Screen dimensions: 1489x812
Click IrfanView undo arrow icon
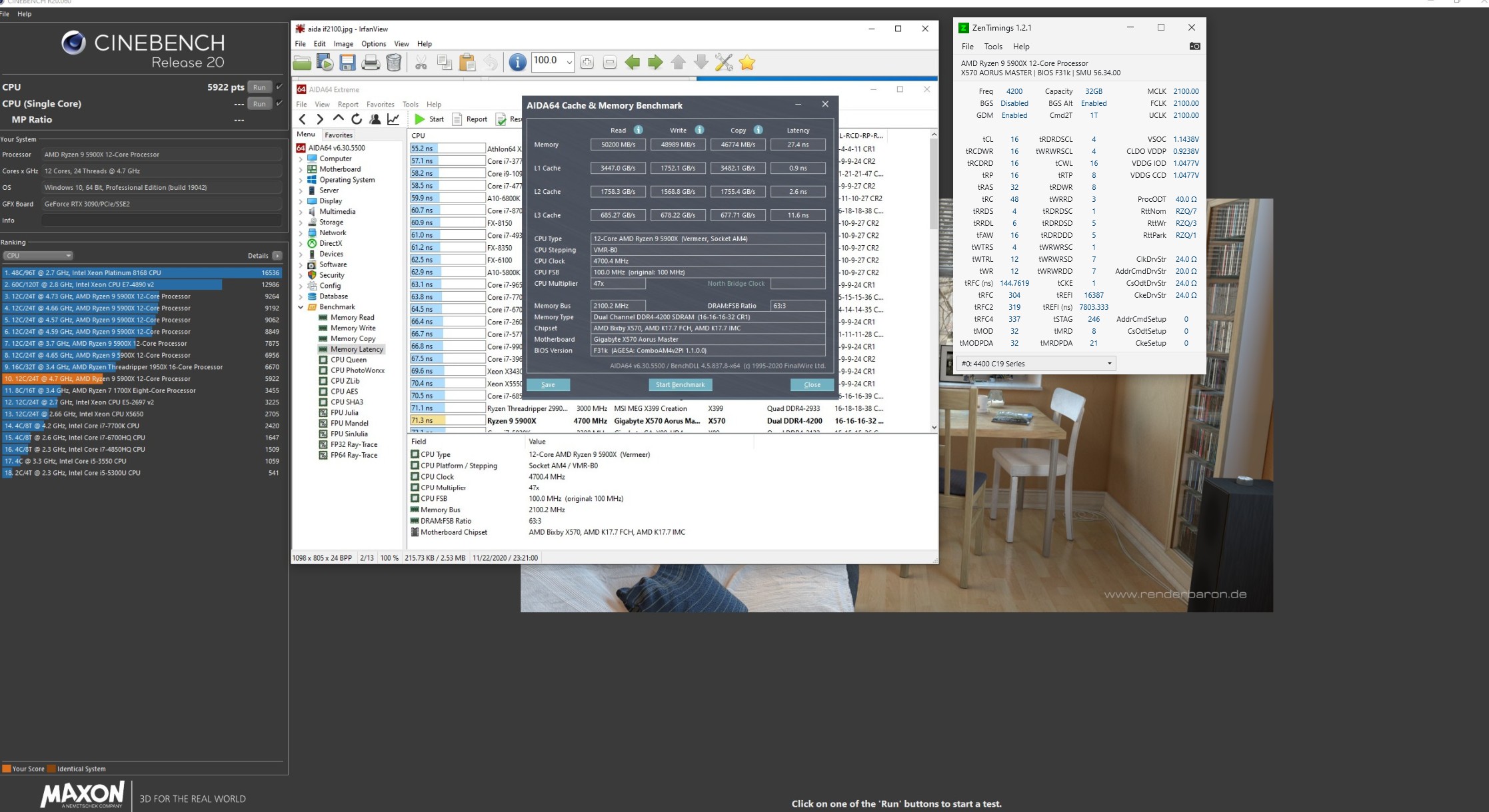point(490,63)
